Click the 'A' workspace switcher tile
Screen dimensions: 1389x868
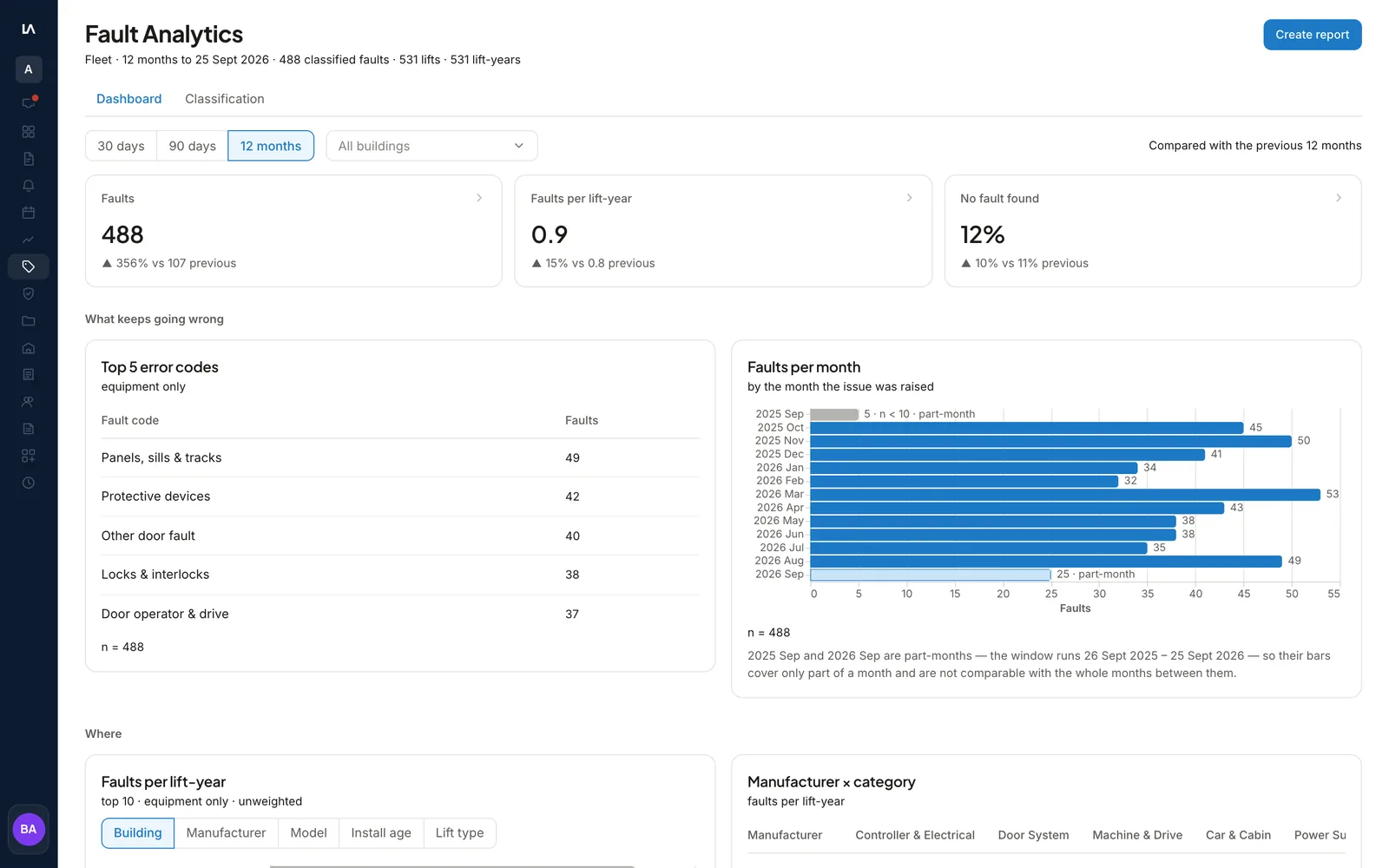click(29, 69)
